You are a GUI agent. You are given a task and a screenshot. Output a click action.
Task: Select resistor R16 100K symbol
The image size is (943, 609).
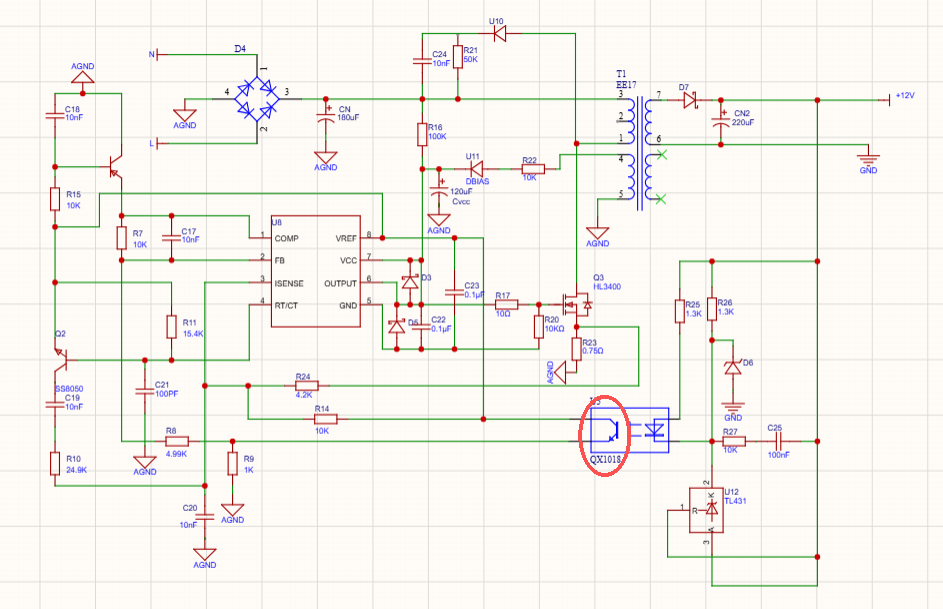(422, 135)
